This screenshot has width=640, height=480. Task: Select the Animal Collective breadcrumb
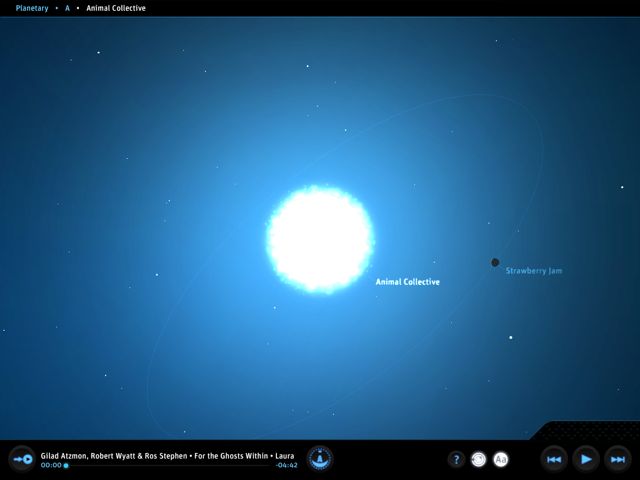pos(116,8)
